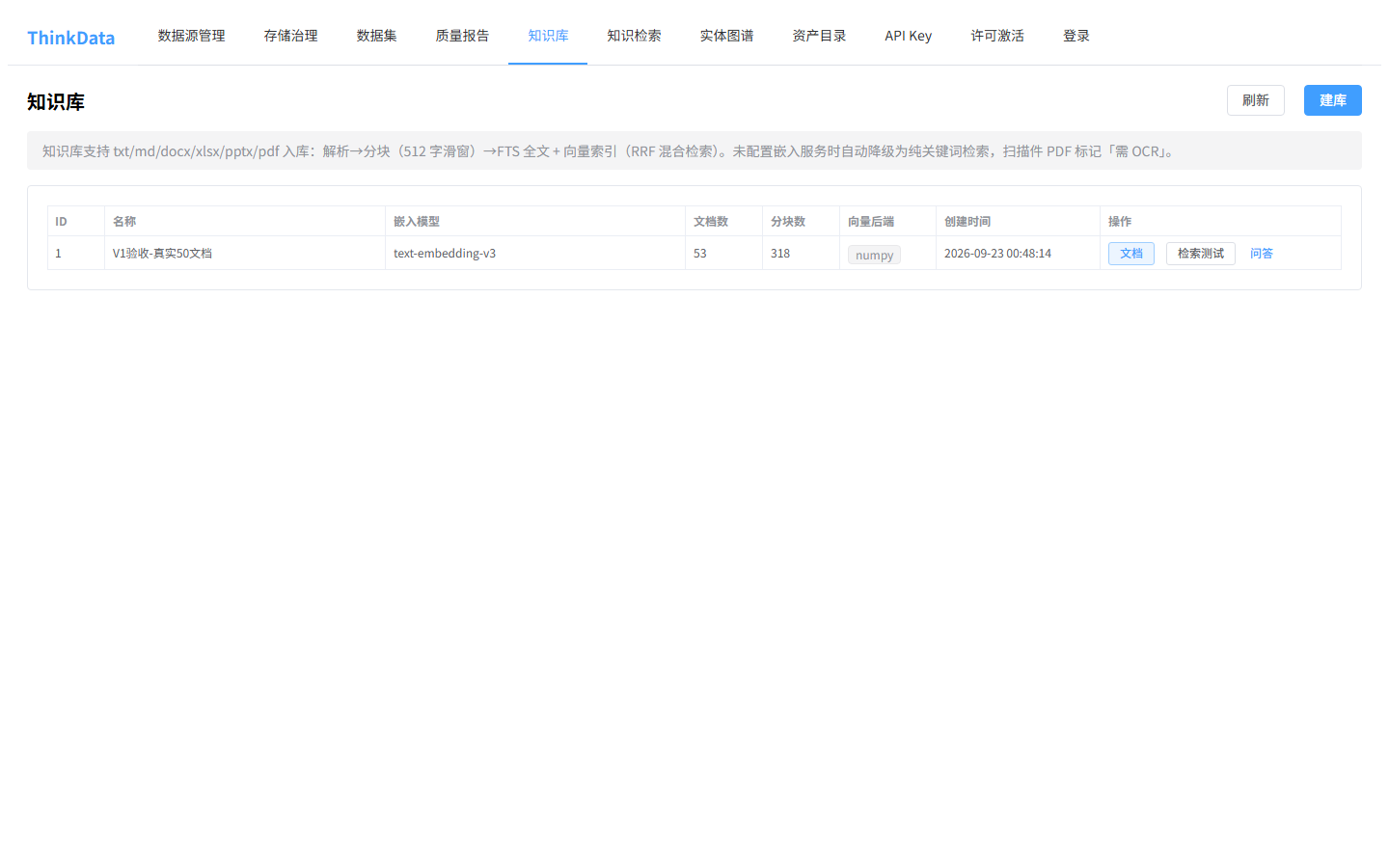Switch to 知识检索 page

[634, 36]
